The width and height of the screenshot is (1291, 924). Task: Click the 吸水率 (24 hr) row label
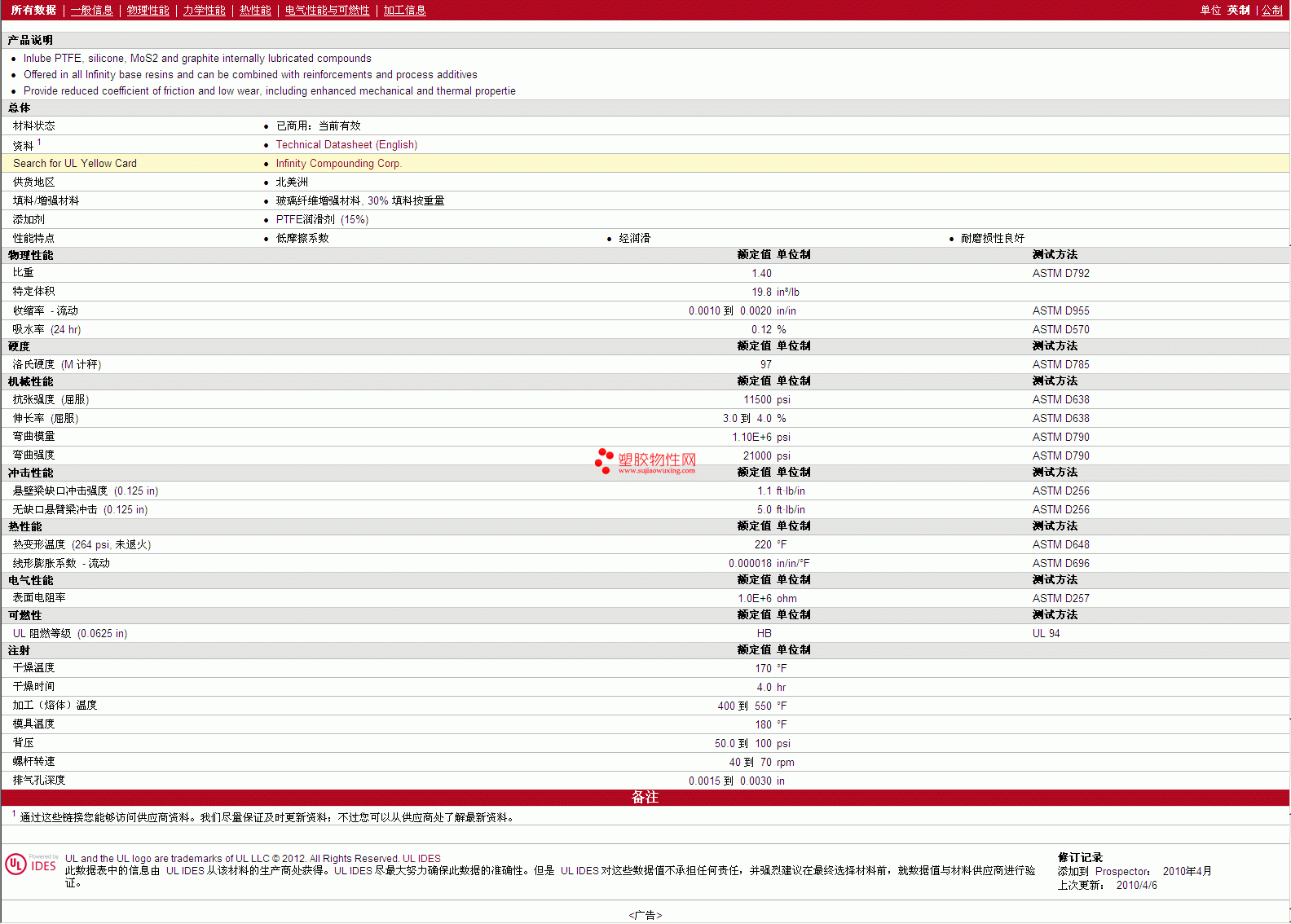tap(46, 329)
